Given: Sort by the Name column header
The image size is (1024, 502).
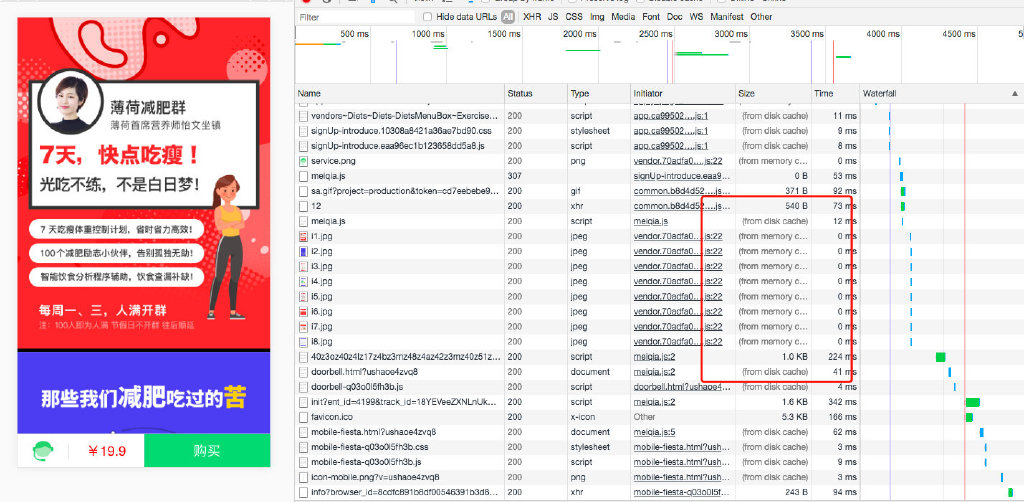Looking at the screenshot, I should tap(400, 93).
